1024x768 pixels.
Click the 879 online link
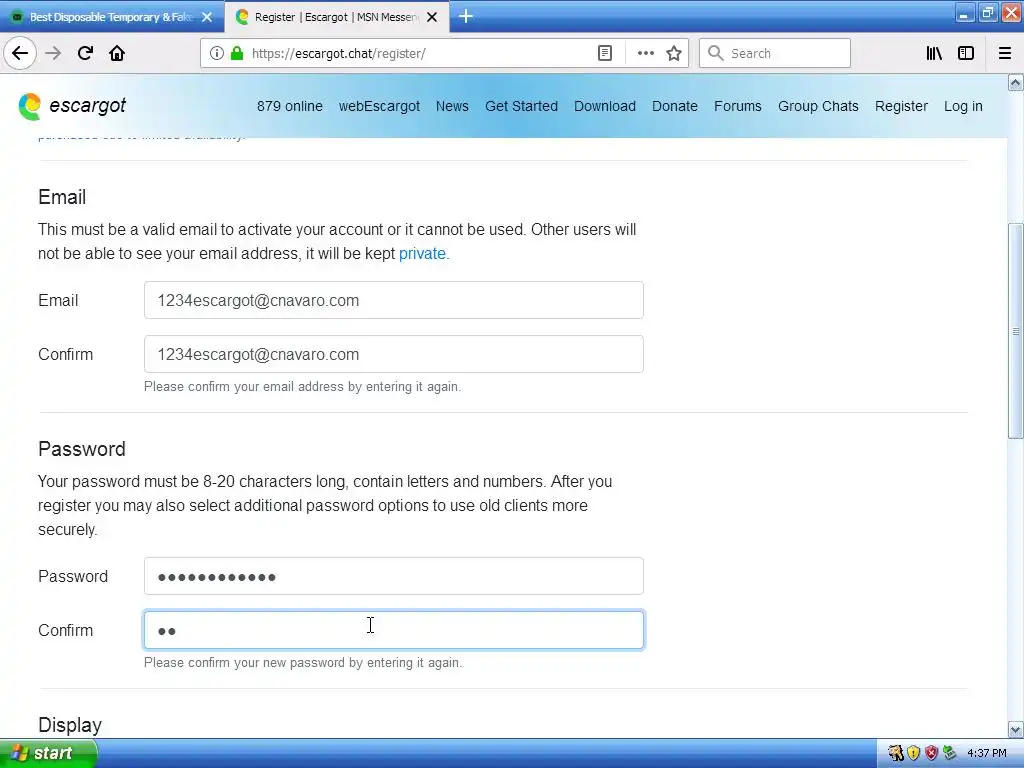pos(289,106)
